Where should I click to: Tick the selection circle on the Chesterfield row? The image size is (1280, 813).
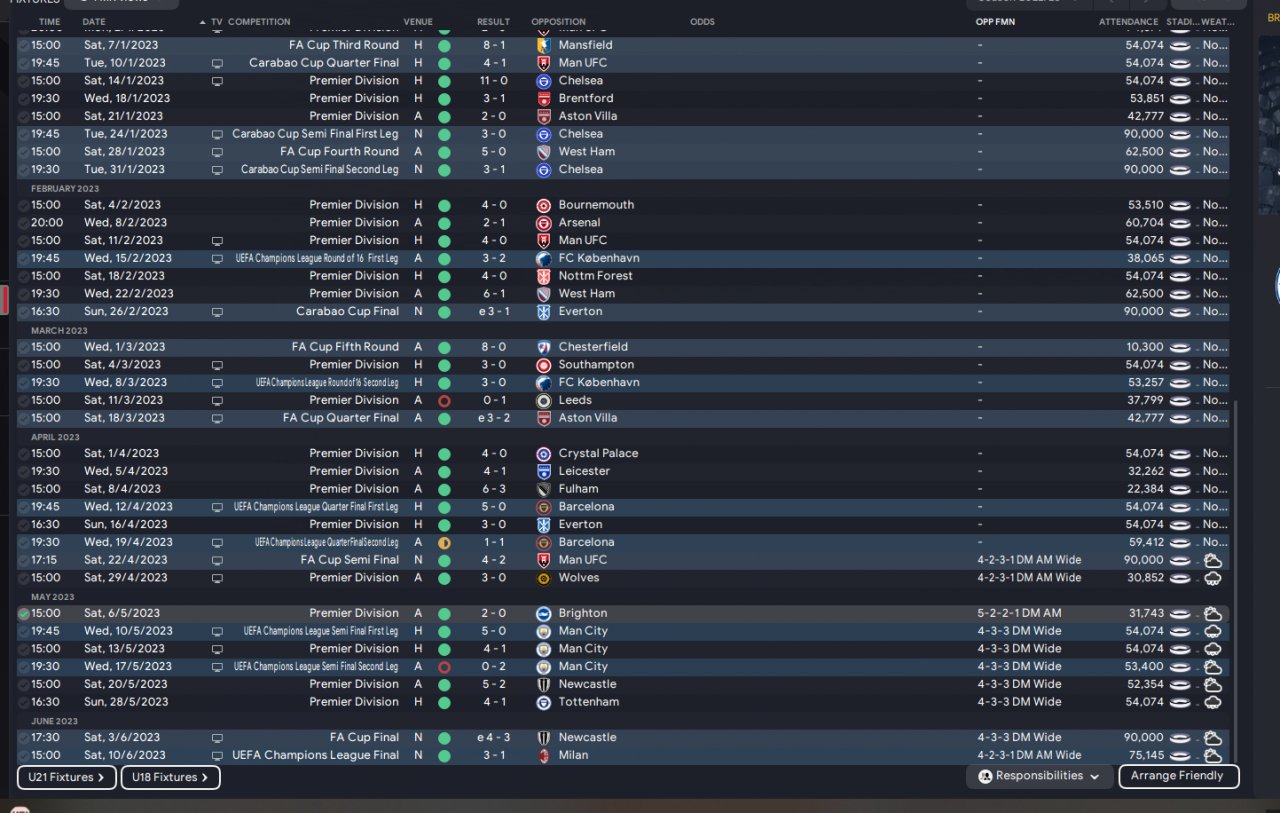pyautogui.click(x=23, y=347)
